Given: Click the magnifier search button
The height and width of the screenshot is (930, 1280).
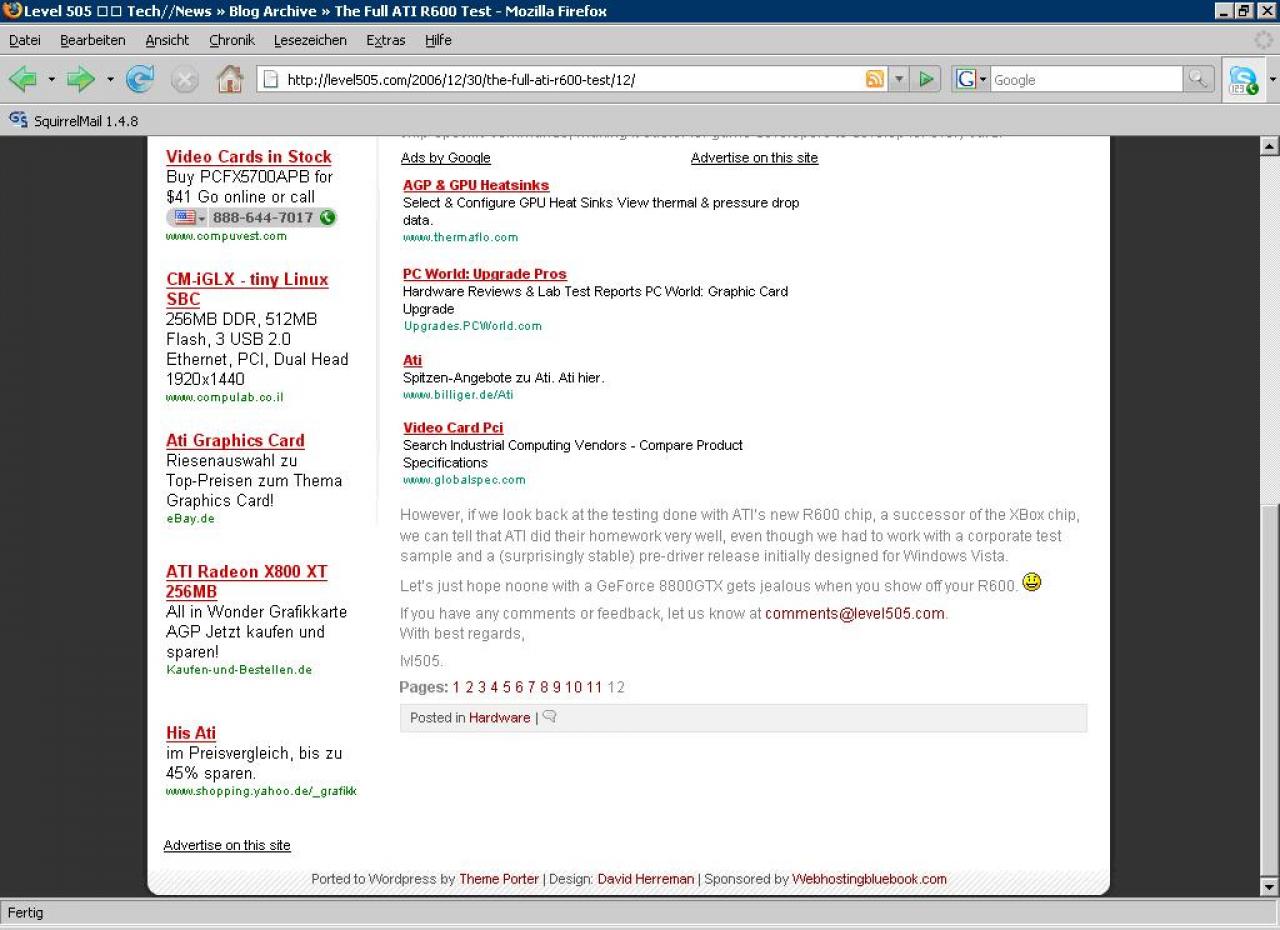Looking at the screenshot, I should tap(1197, 79).
